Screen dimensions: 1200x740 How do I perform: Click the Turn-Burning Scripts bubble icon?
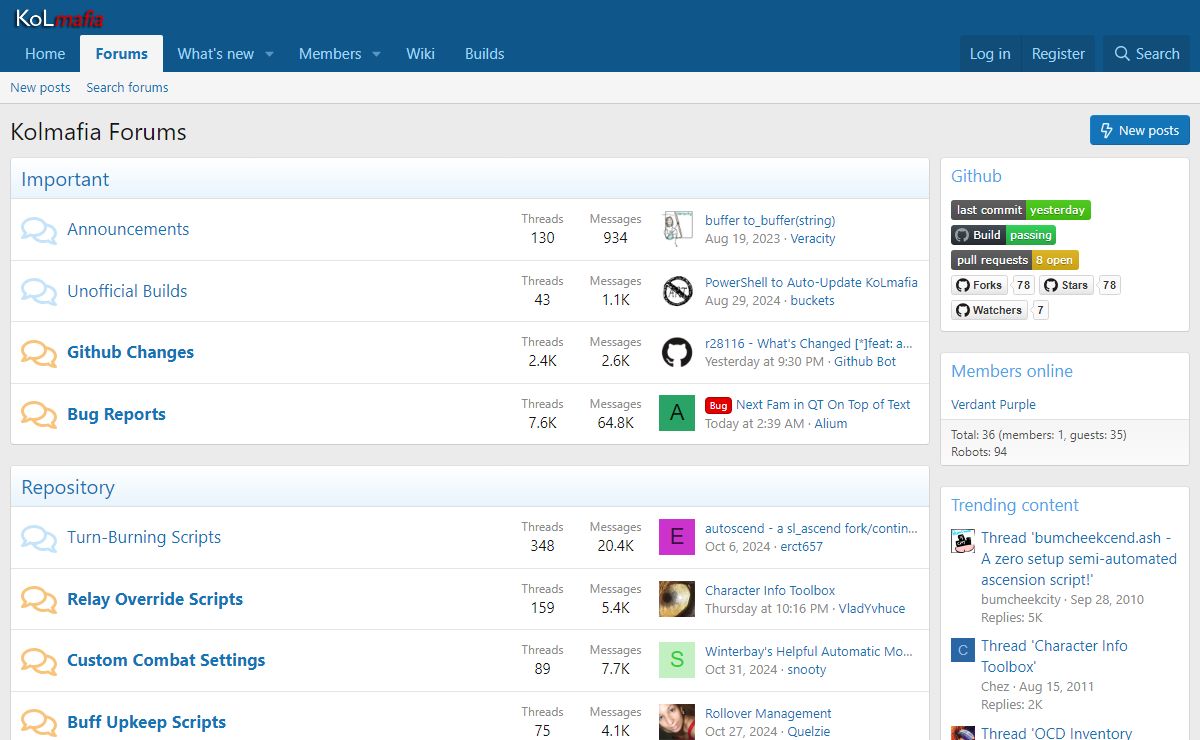point(39,538)
